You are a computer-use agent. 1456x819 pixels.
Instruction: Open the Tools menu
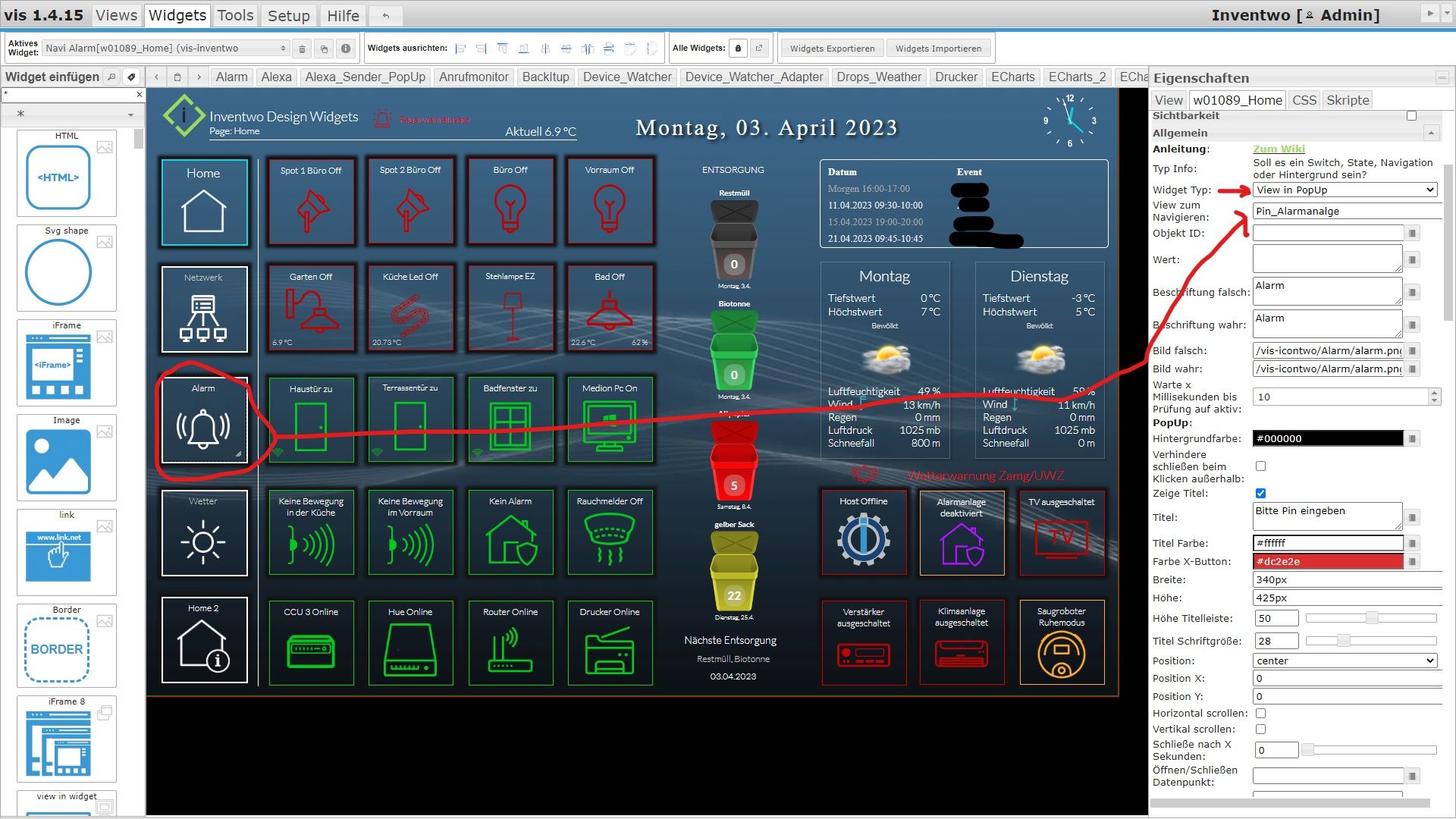point(235,15)
